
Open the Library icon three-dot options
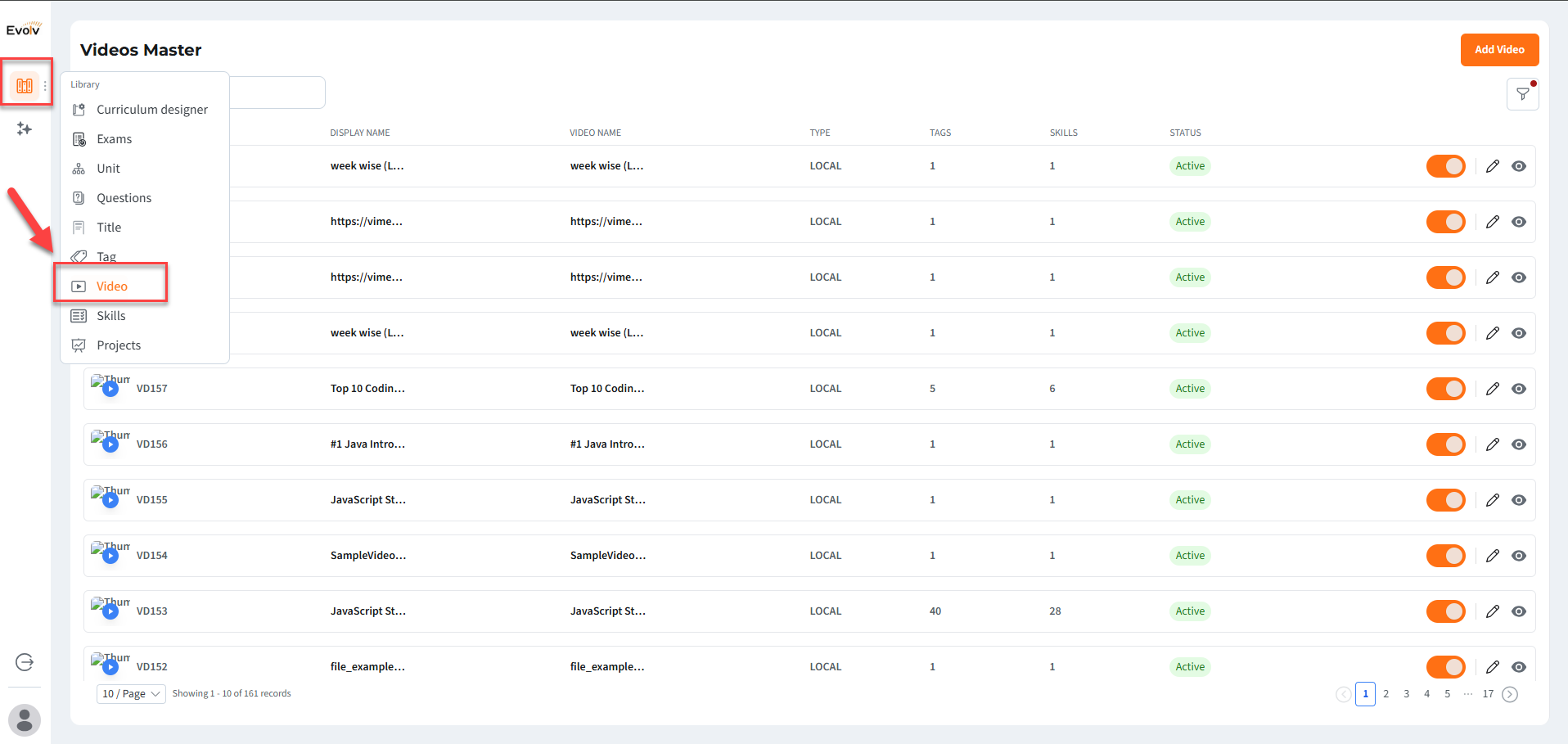pos(45,85)
